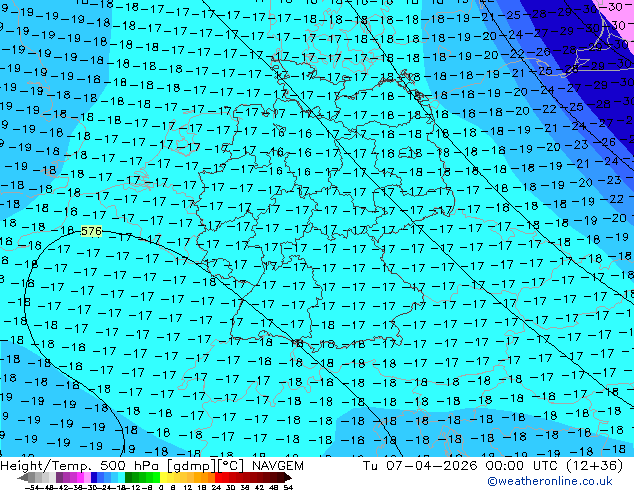This screenshot has width=634, height=490.
Task: Select the Height/Temp. title text
Action: click(50, 466)
